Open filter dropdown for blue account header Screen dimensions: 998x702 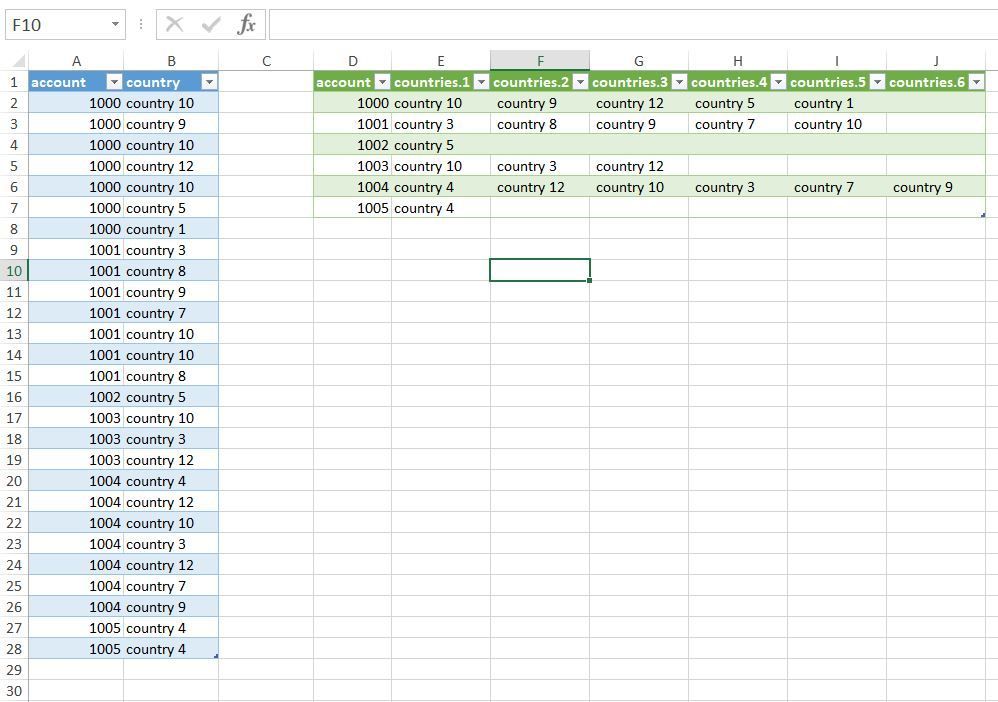[x=114, y=82]
